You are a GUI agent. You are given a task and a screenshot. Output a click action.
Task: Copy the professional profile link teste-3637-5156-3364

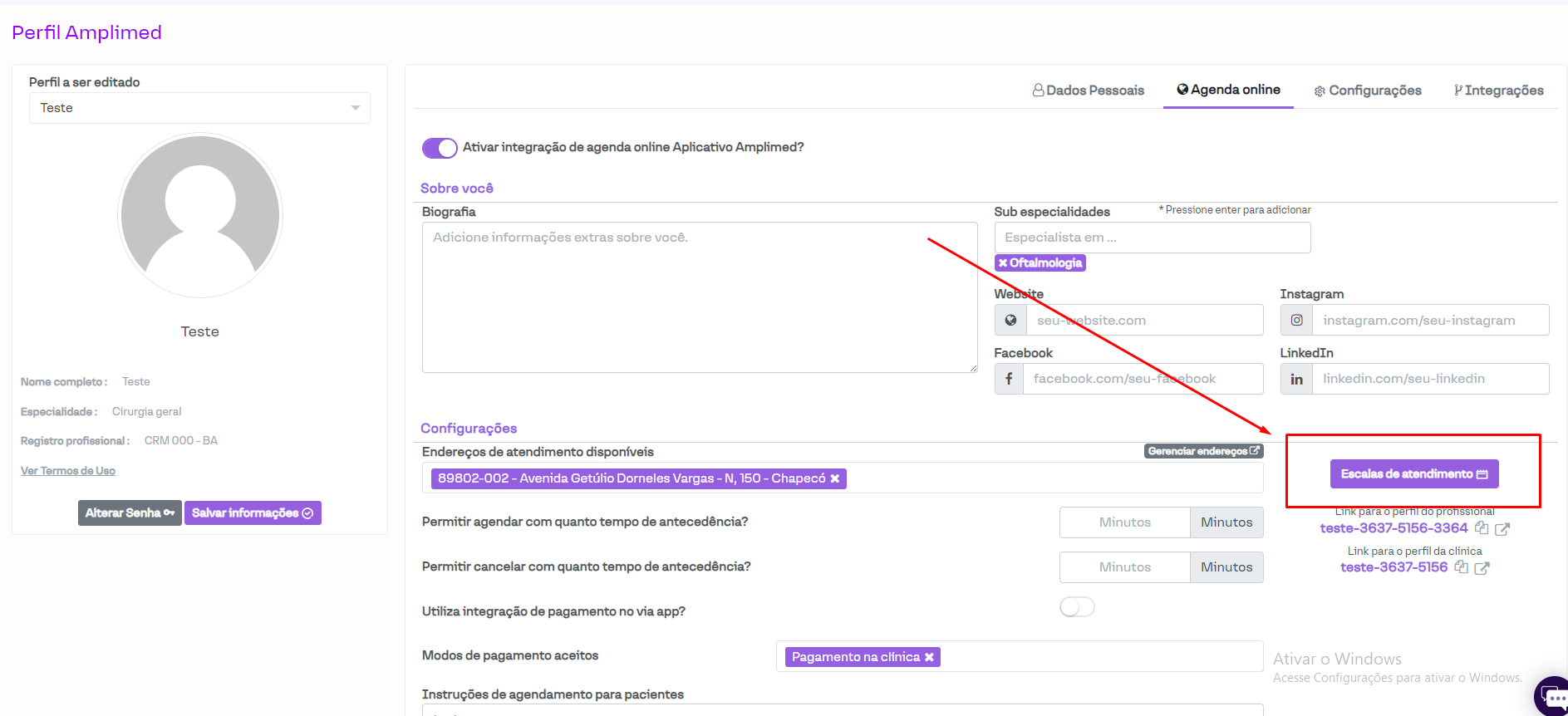1481,528
